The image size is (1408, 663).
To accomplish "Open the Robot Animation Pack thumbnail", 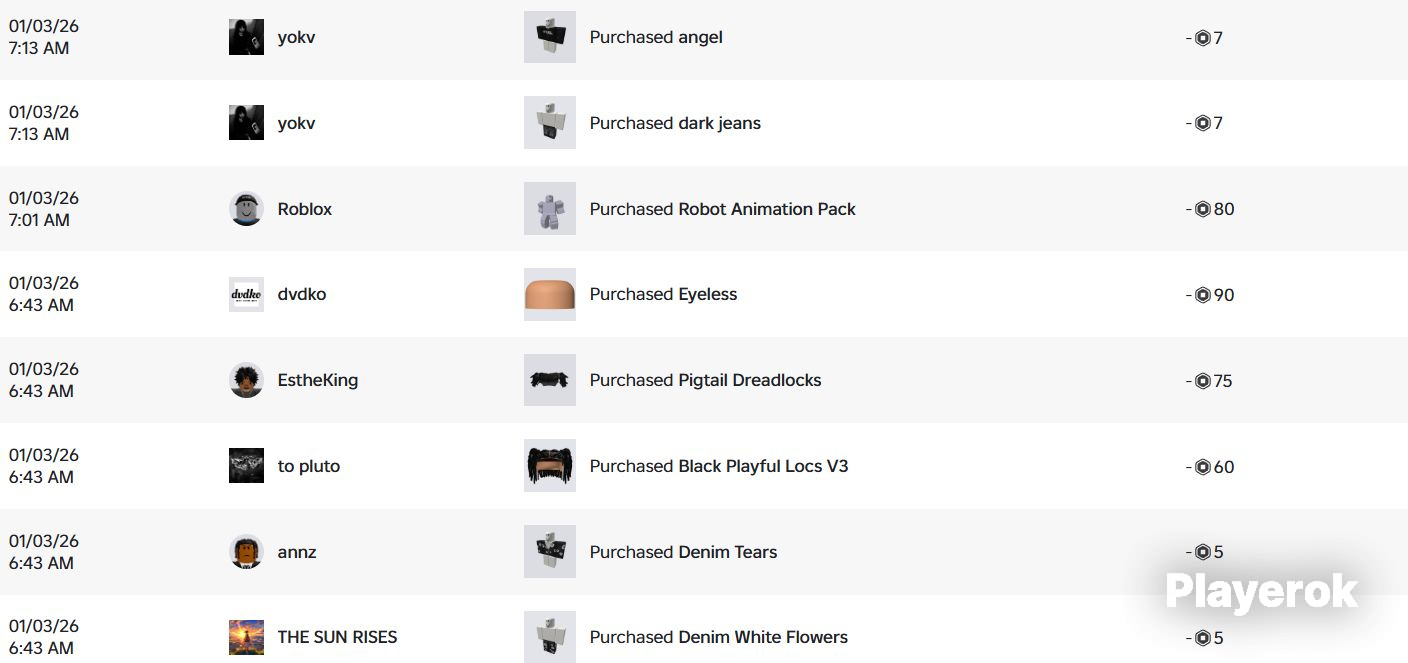I will tap(550, 209).
